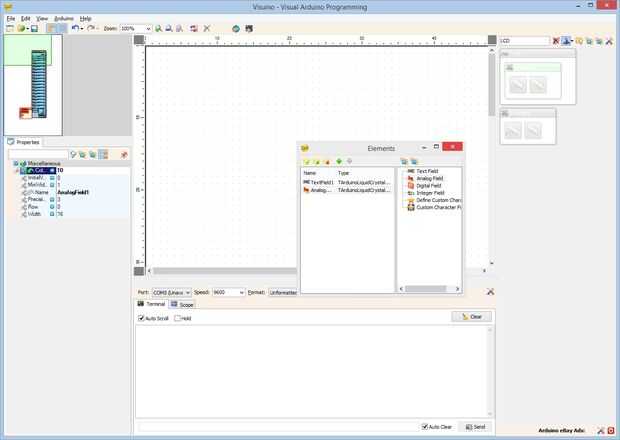The image size is (620, 440).
Task: Click the New file icon in the toolbar
Action: tap(10, 28)
